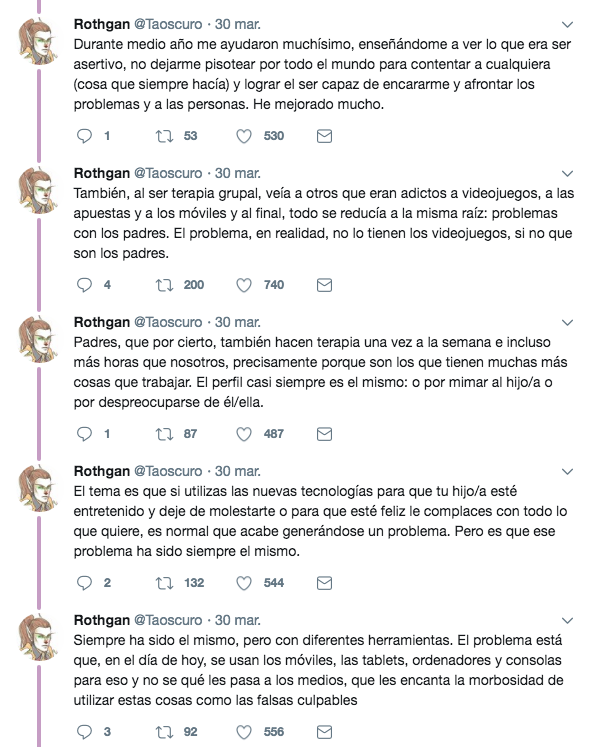Viewport: 596px width, 747px height.
Task: Retweet the tweet with 200 retweets
Action: point(164,285)
